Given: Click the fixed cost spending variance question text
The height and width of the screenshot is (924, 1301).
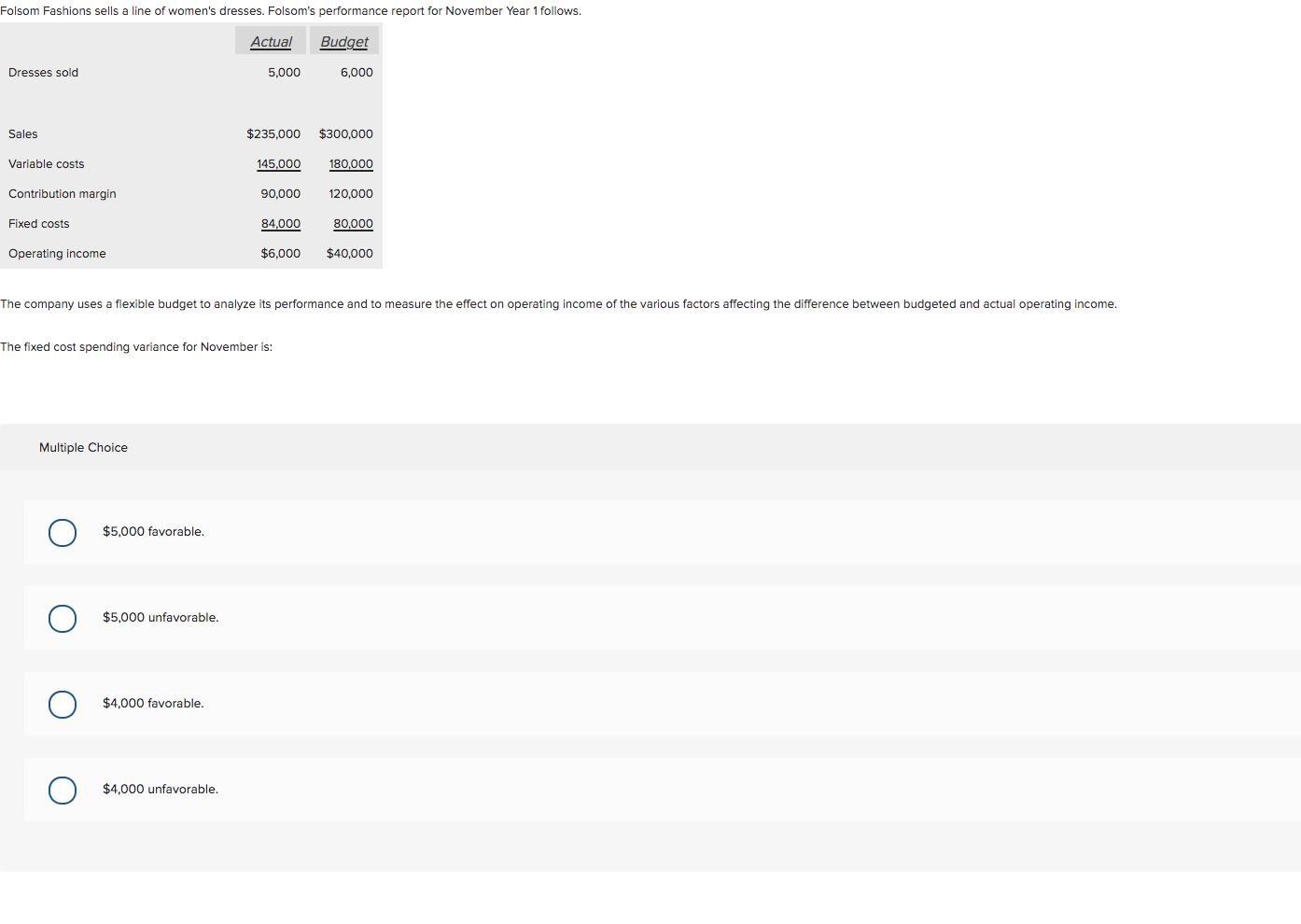Looking at the screenshot, I should click(x=136, y=346).
